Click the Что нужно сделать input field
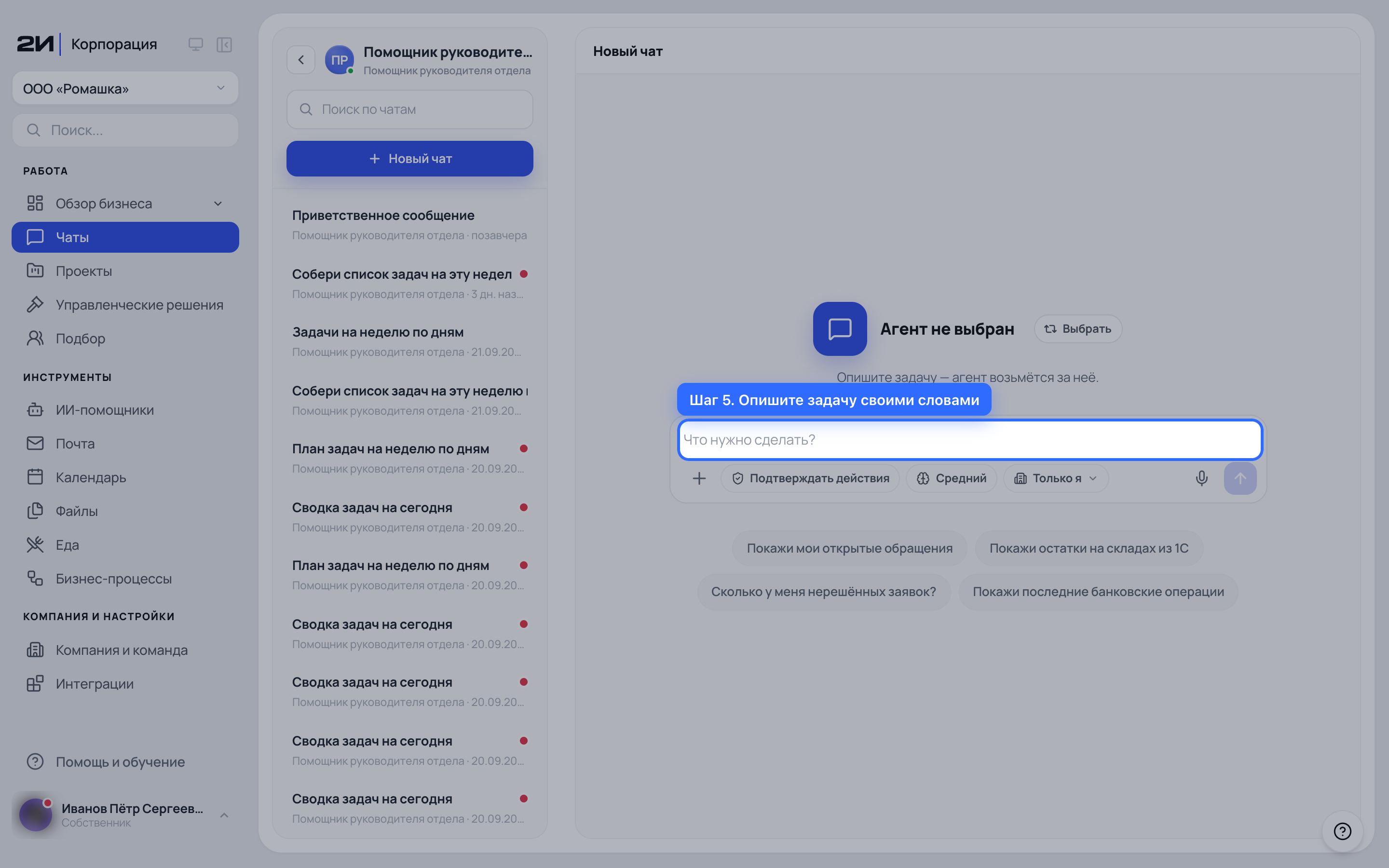 tap(969, 440)
